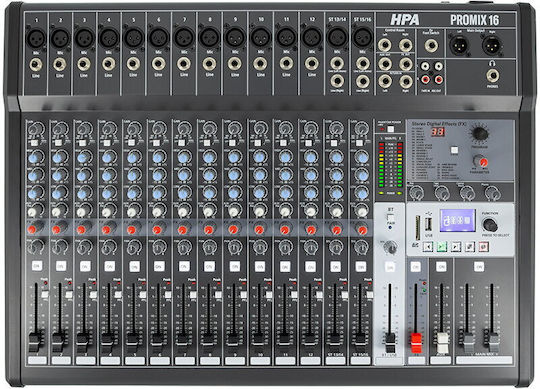Select the left Control Room output jack

[x=384, y=45]
